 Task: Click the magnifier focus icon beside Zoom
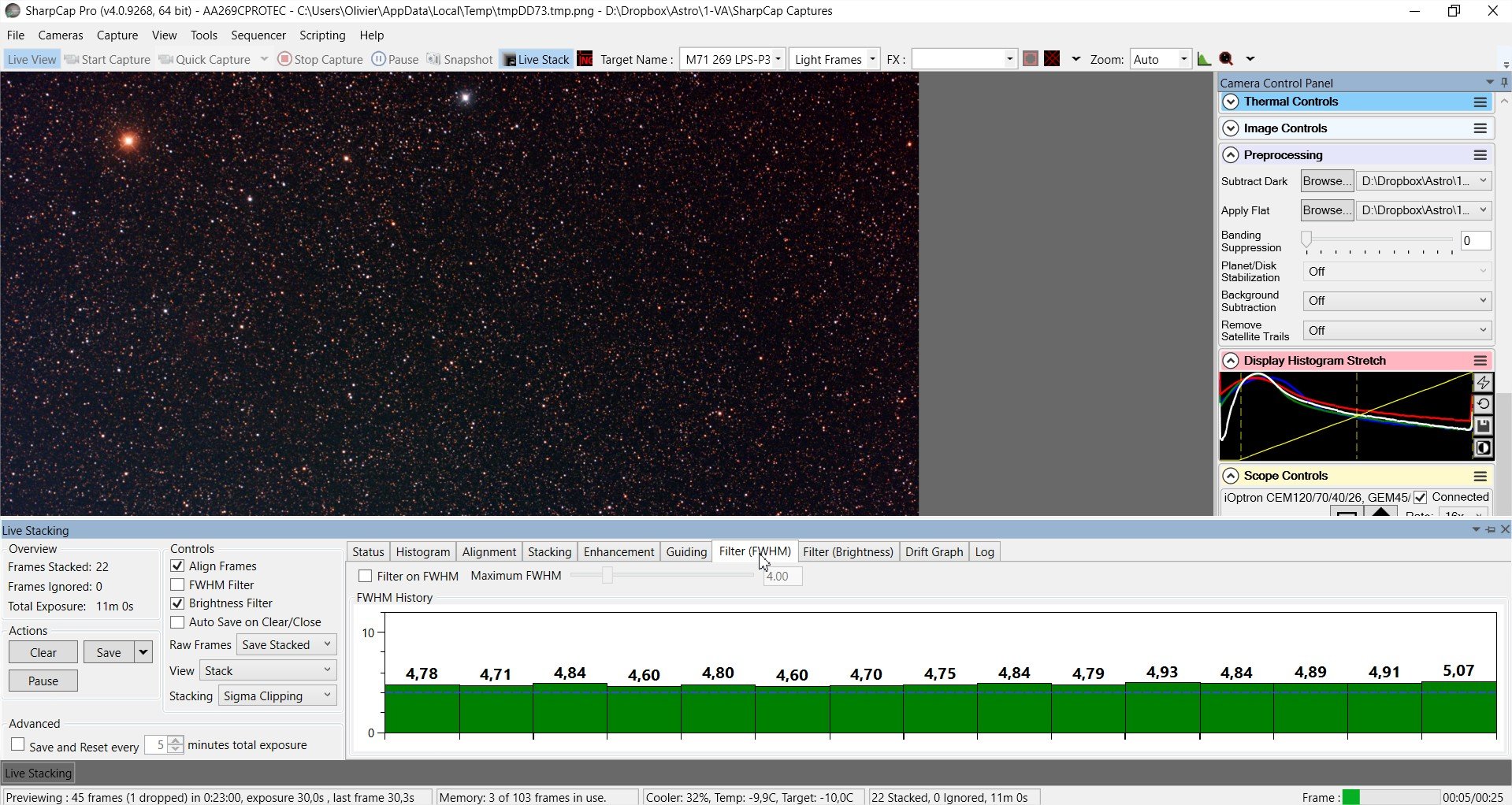[x=1226, y=59]
